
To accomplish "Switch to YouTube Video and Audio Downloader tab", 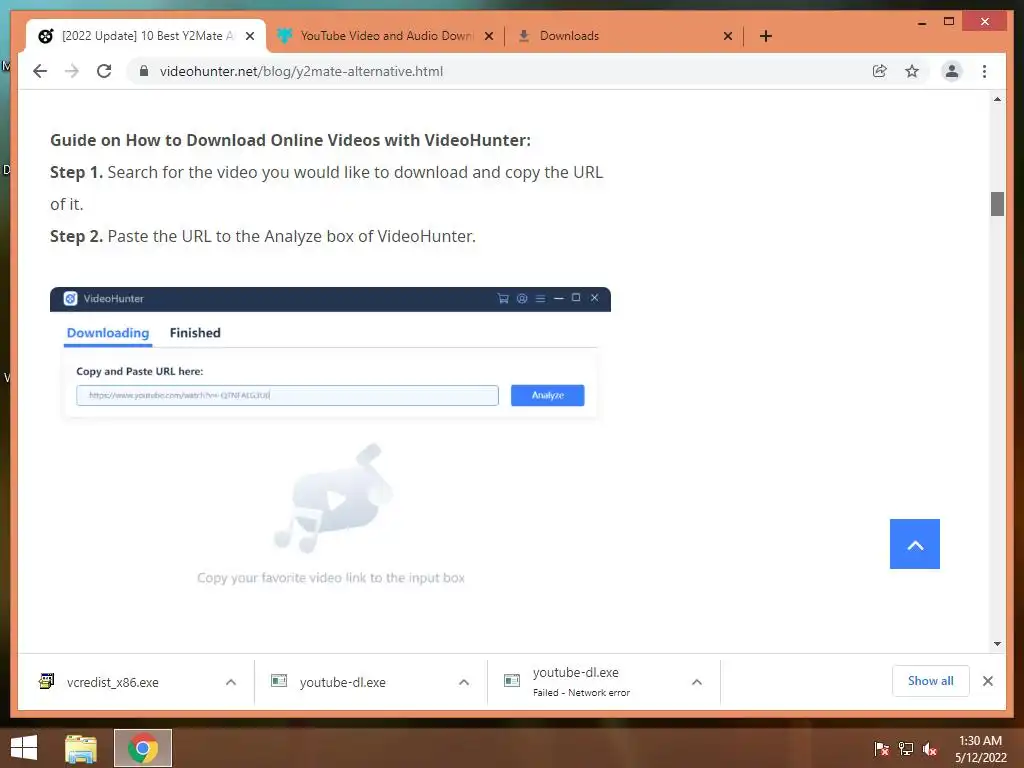I will (385, 36).
